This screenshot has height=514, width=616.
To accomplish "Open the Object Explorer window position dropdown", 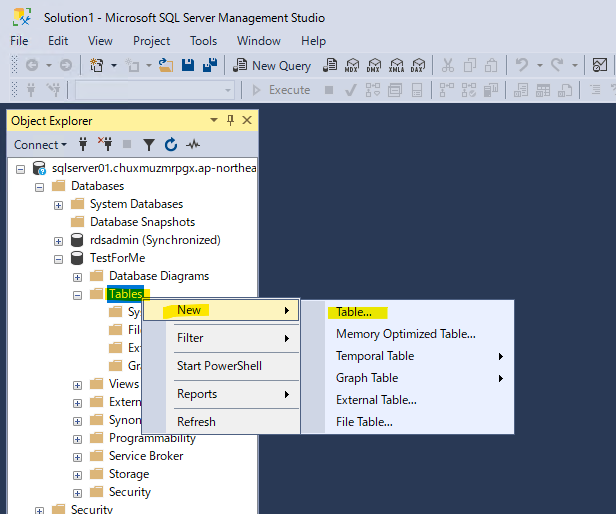I will pos(214,120).
